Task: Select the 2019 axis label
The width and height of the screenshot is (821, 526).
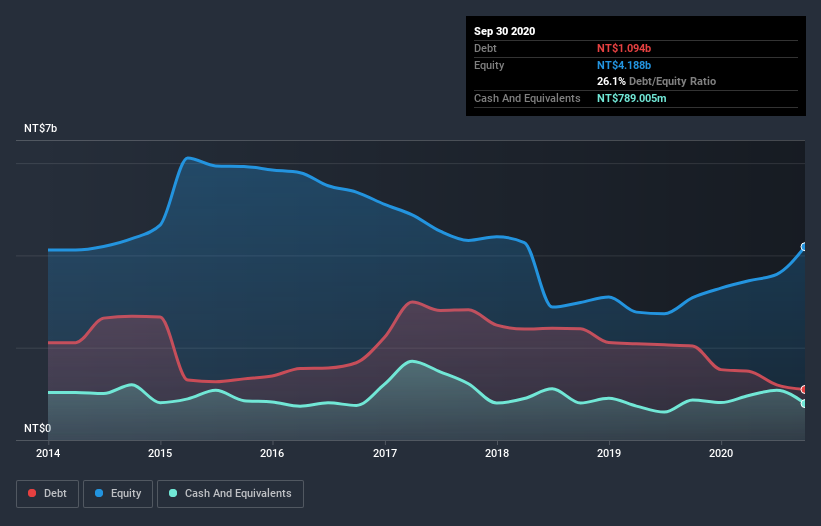Action: (x=609, y=453)
